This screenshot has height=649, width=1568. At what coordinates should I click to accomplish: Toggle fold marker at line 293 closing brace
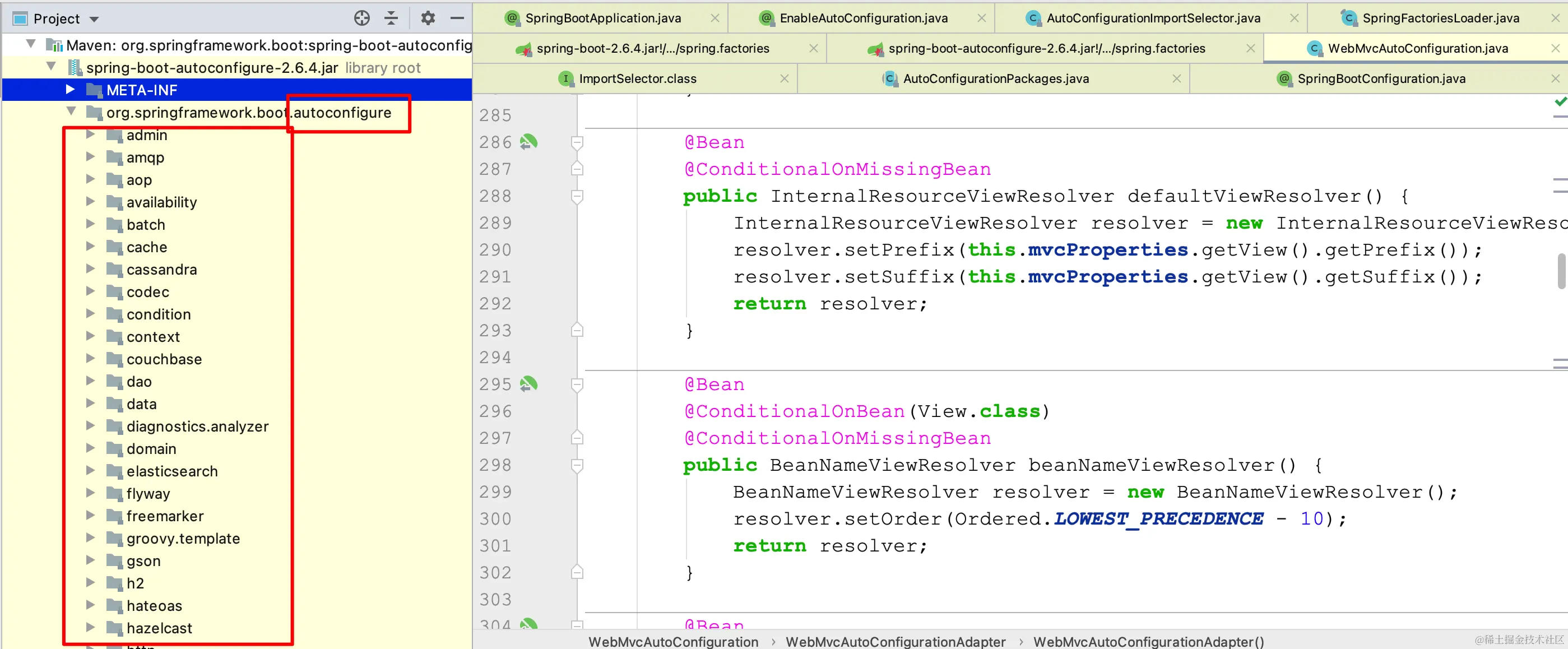pos(577,331)
